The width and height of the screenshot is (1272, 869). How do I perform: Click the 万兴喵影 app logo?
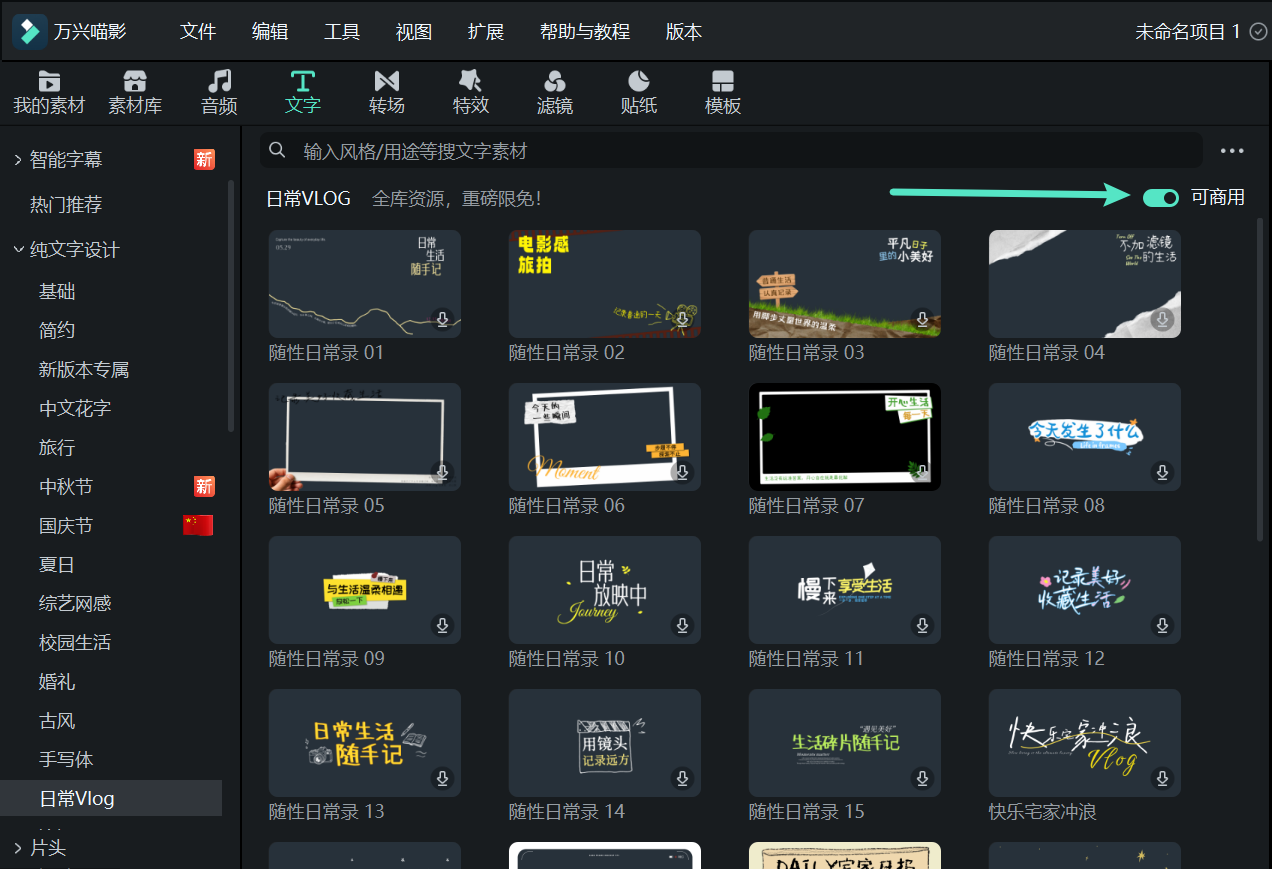click(29, 31)
